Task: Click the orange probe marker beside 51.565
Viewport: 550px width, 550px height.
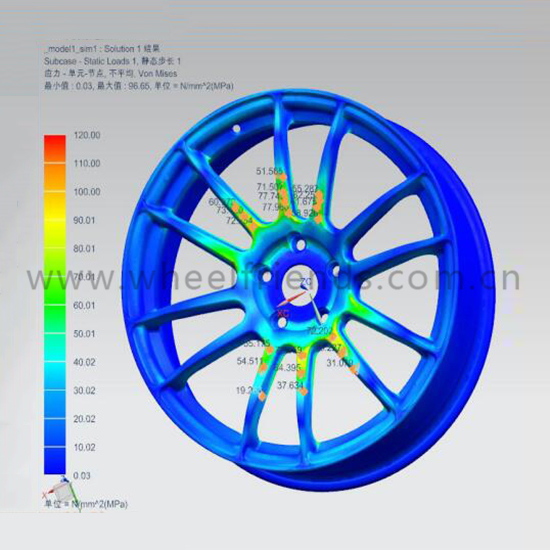Action: click(x=284, y=176)
